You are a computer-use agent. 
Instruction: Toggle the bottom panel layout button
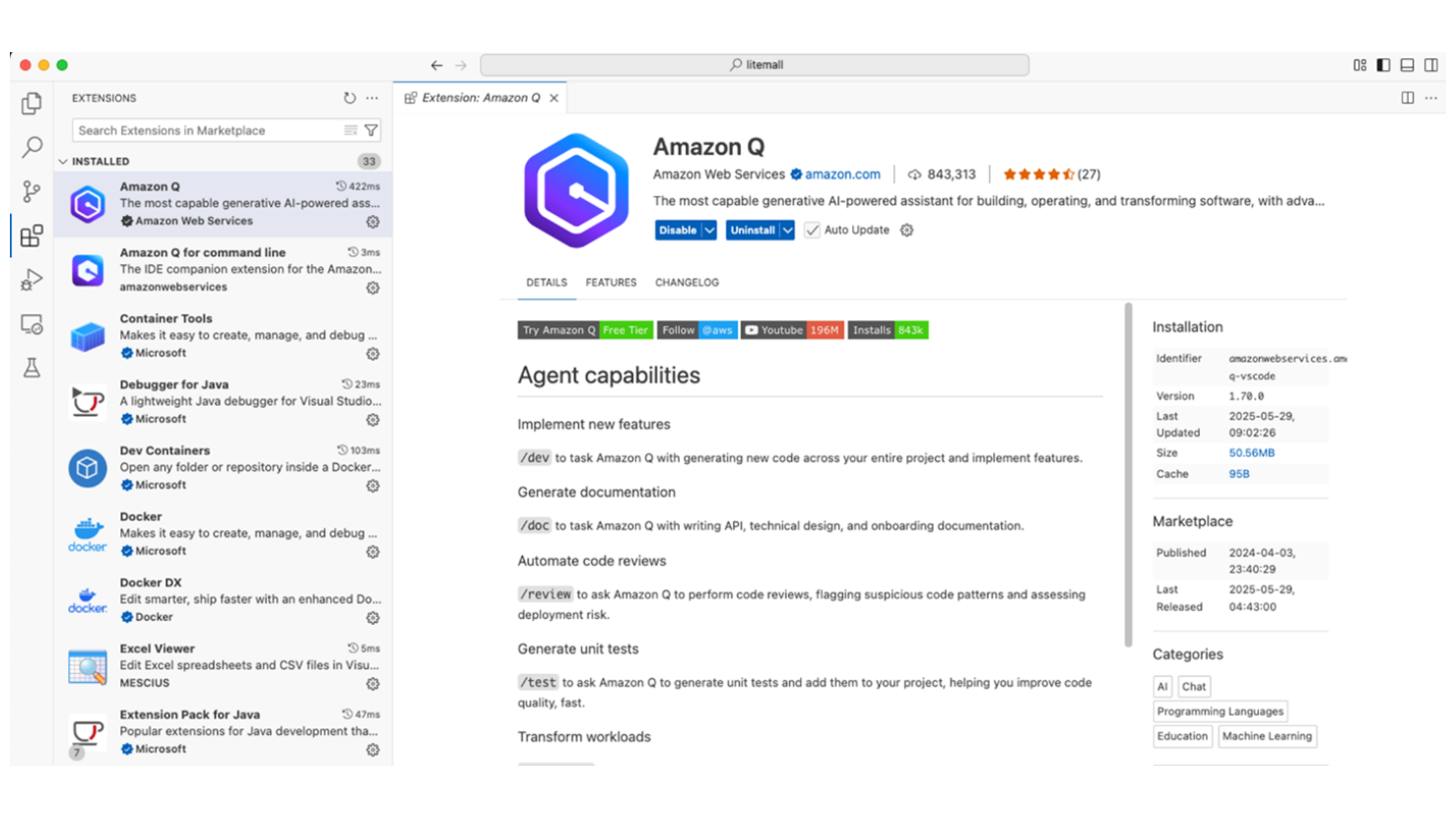pyautogui.click(x=1407, y=65)
